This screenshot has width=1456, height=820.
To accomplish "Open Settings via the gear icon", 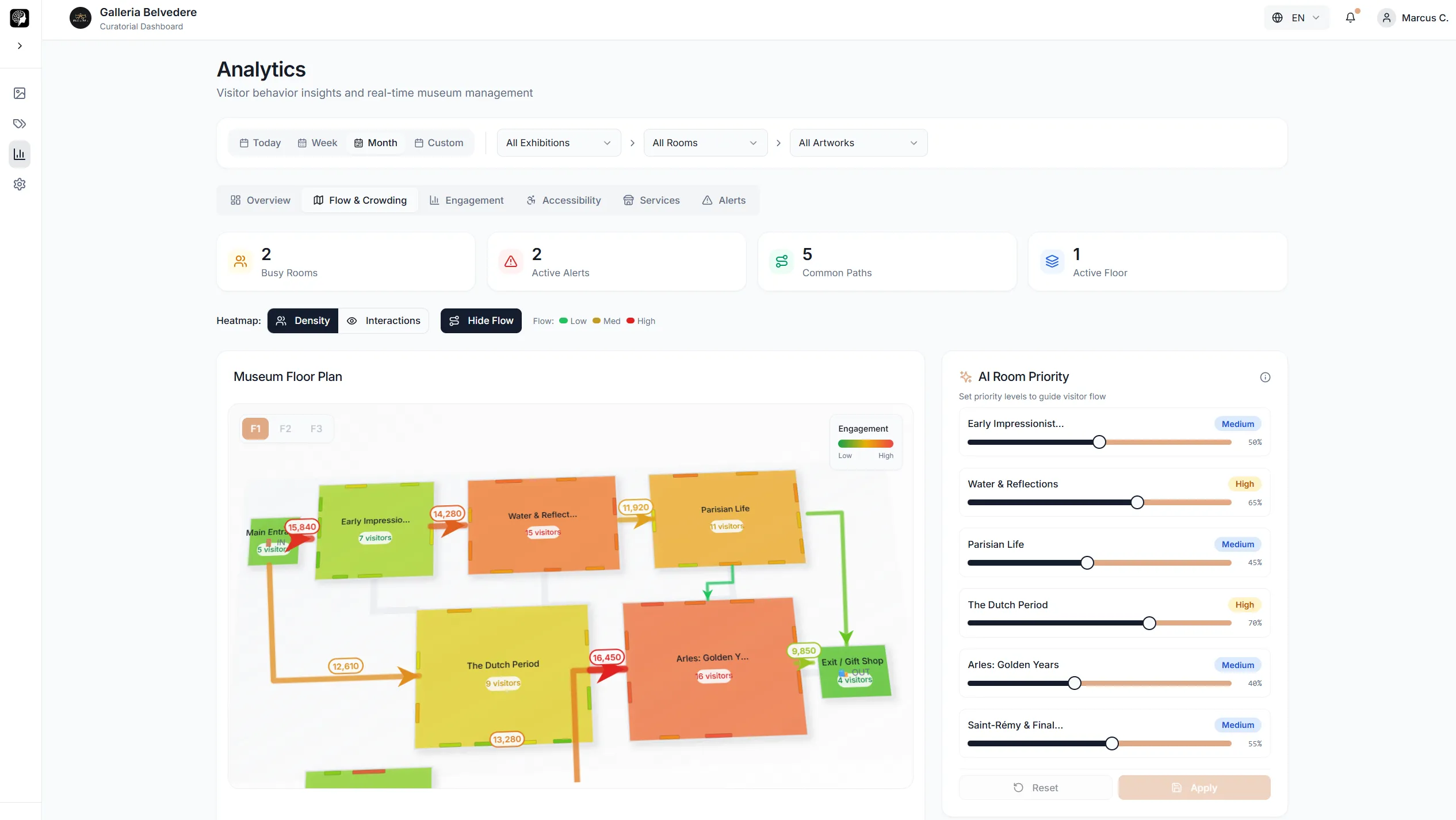I will click(x=20, y=184).
